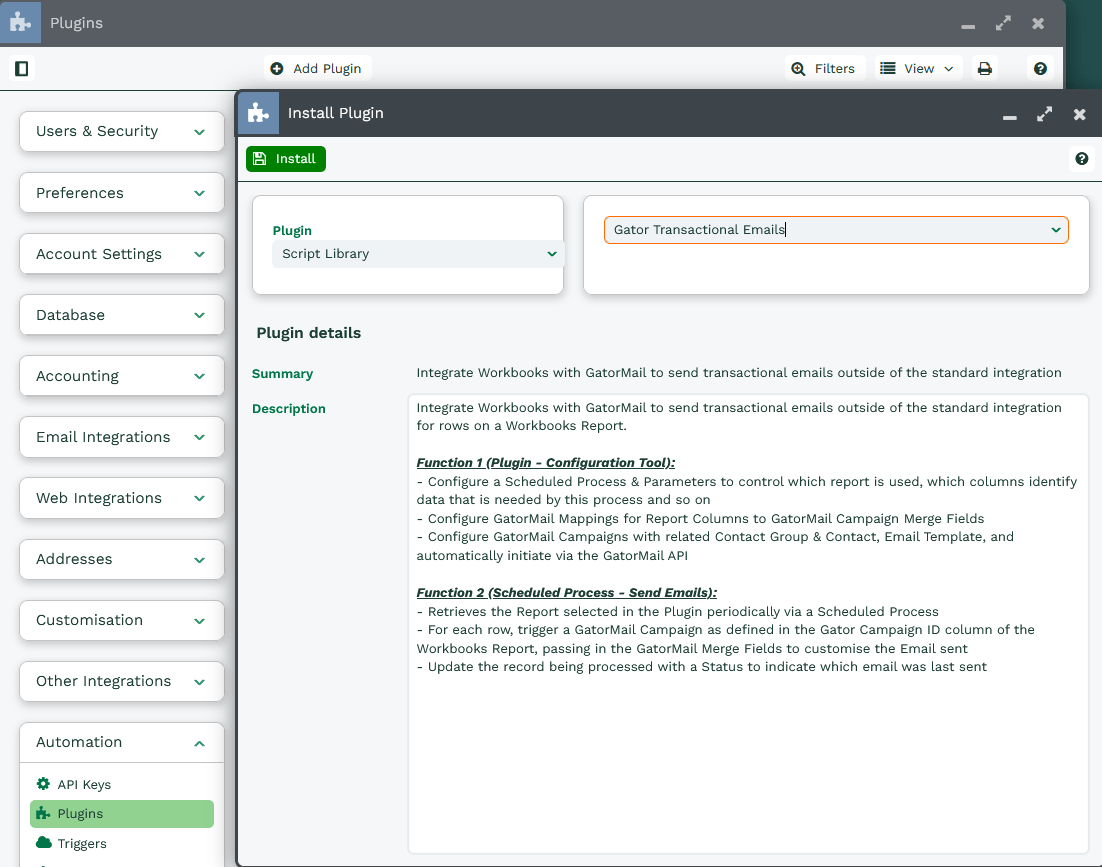Click the Add Plugin button
The width and height of the screenshot is (1102, 867).
(x=317, y=68)
